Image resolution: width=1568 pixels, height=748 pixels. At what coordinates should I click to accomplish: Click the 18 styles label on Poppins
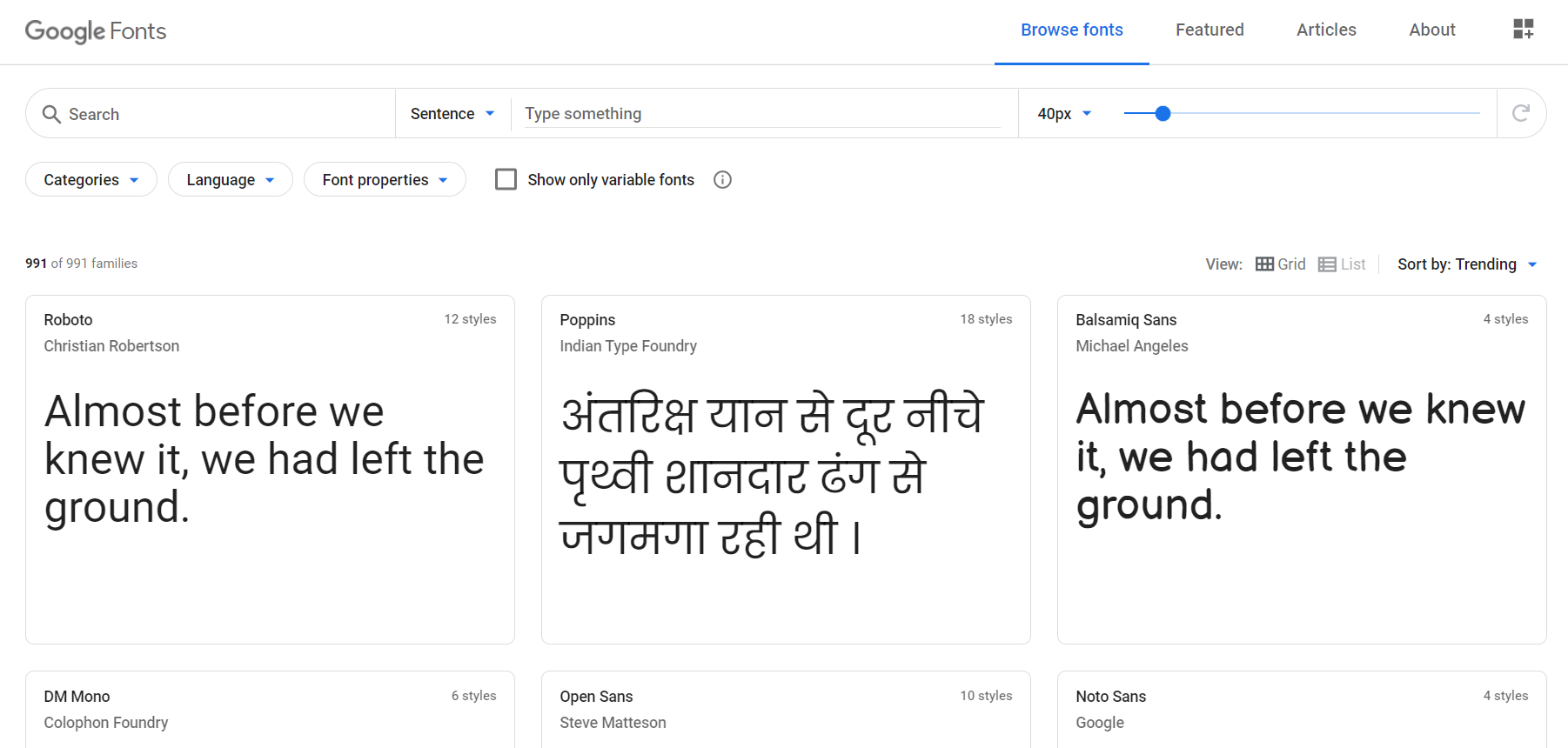(x=986, y=319)
